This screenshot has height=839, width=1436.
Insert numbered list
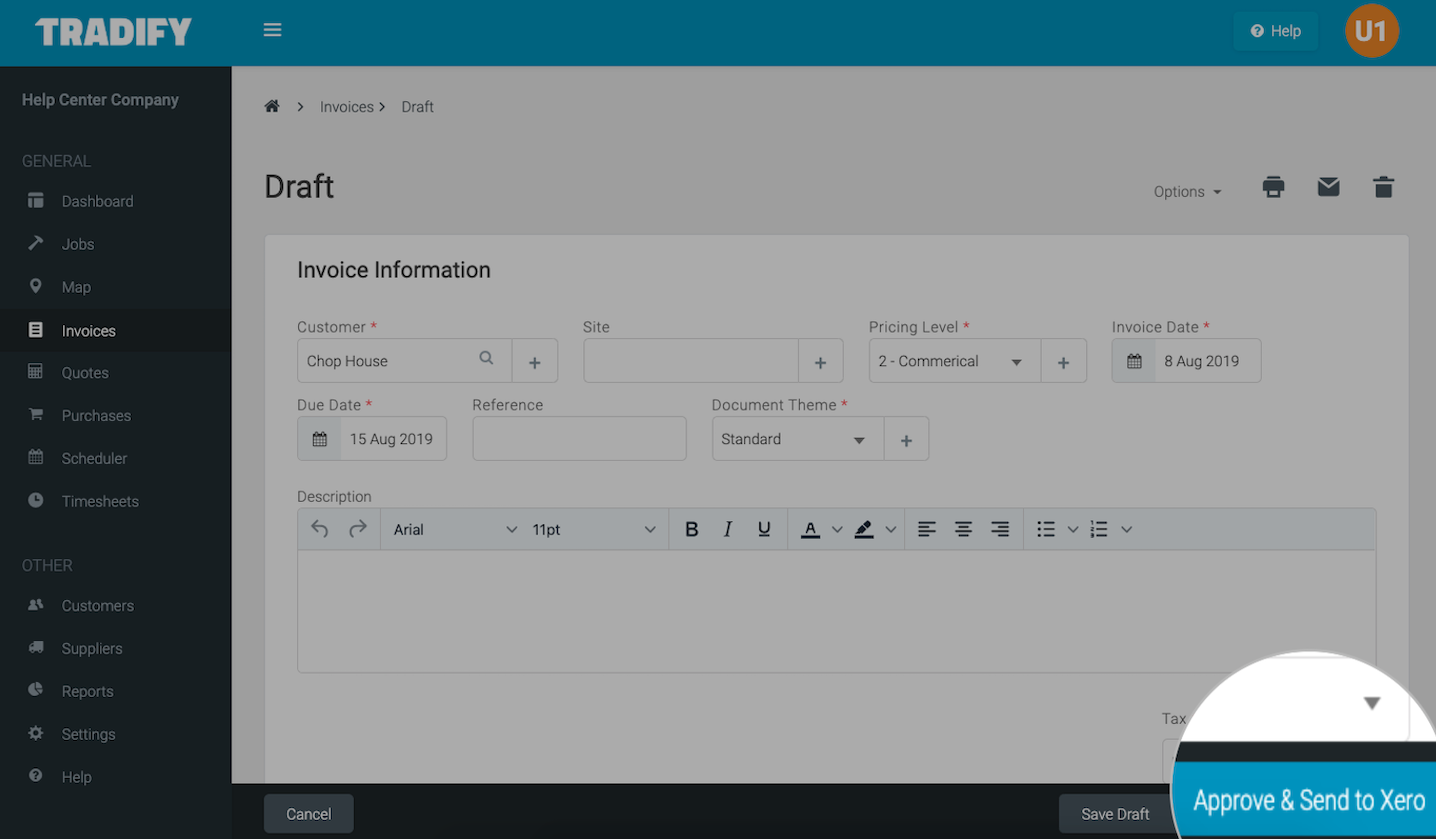(x=1099, y=529)
